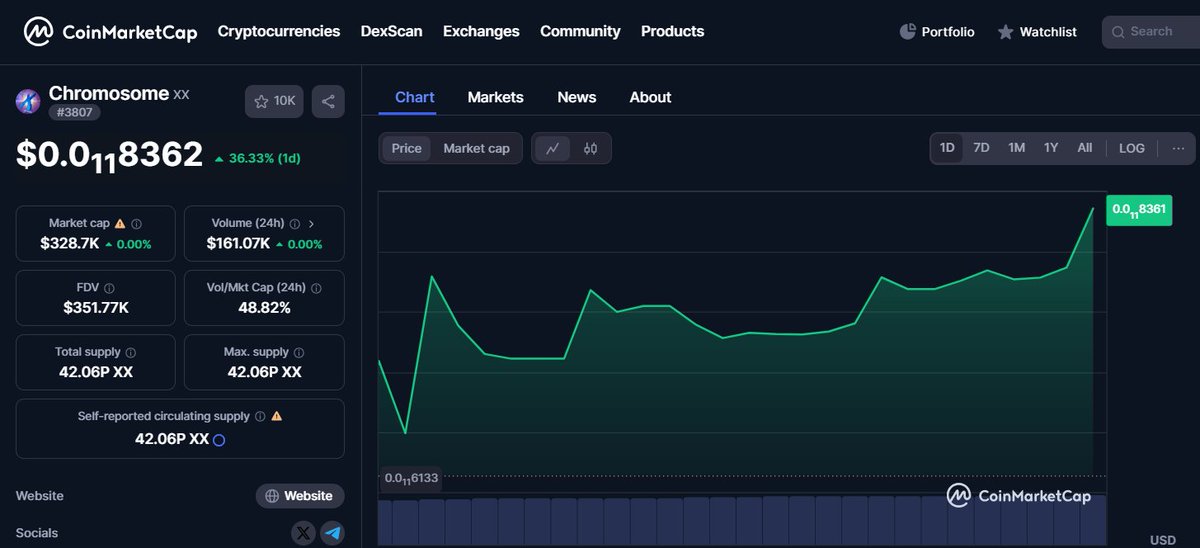1200x548 pixels.
Task: Click the 48.82% Vol/Mkt Cap value
Action: [264, 307]
